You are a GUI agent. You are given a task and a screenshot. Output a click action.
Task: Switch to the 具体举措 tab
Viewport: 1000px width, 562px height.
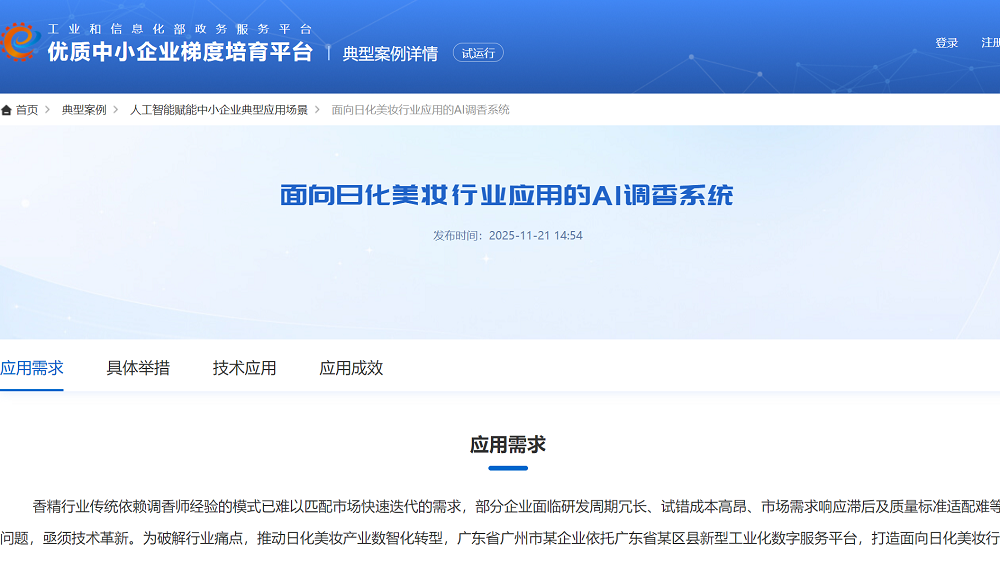138,368
